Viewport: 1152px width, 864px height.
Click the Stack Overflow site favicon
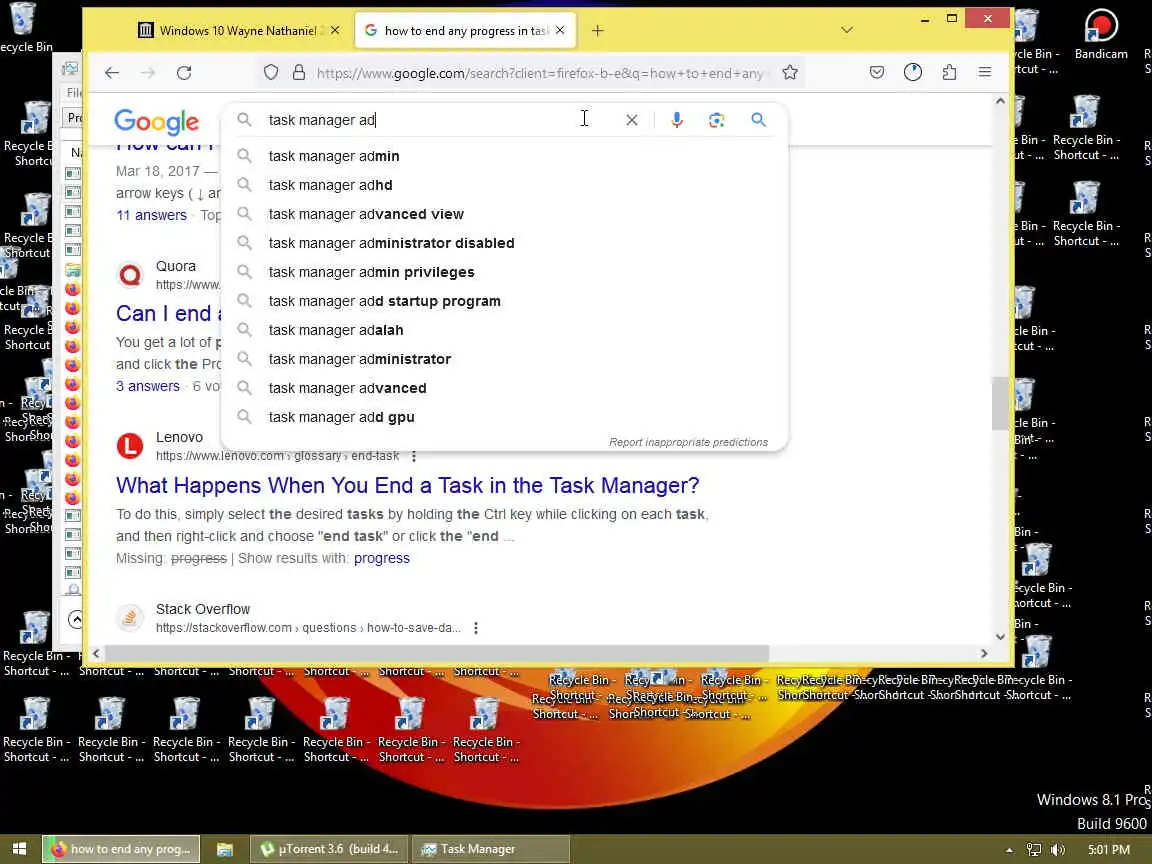[x=130, y=618]
